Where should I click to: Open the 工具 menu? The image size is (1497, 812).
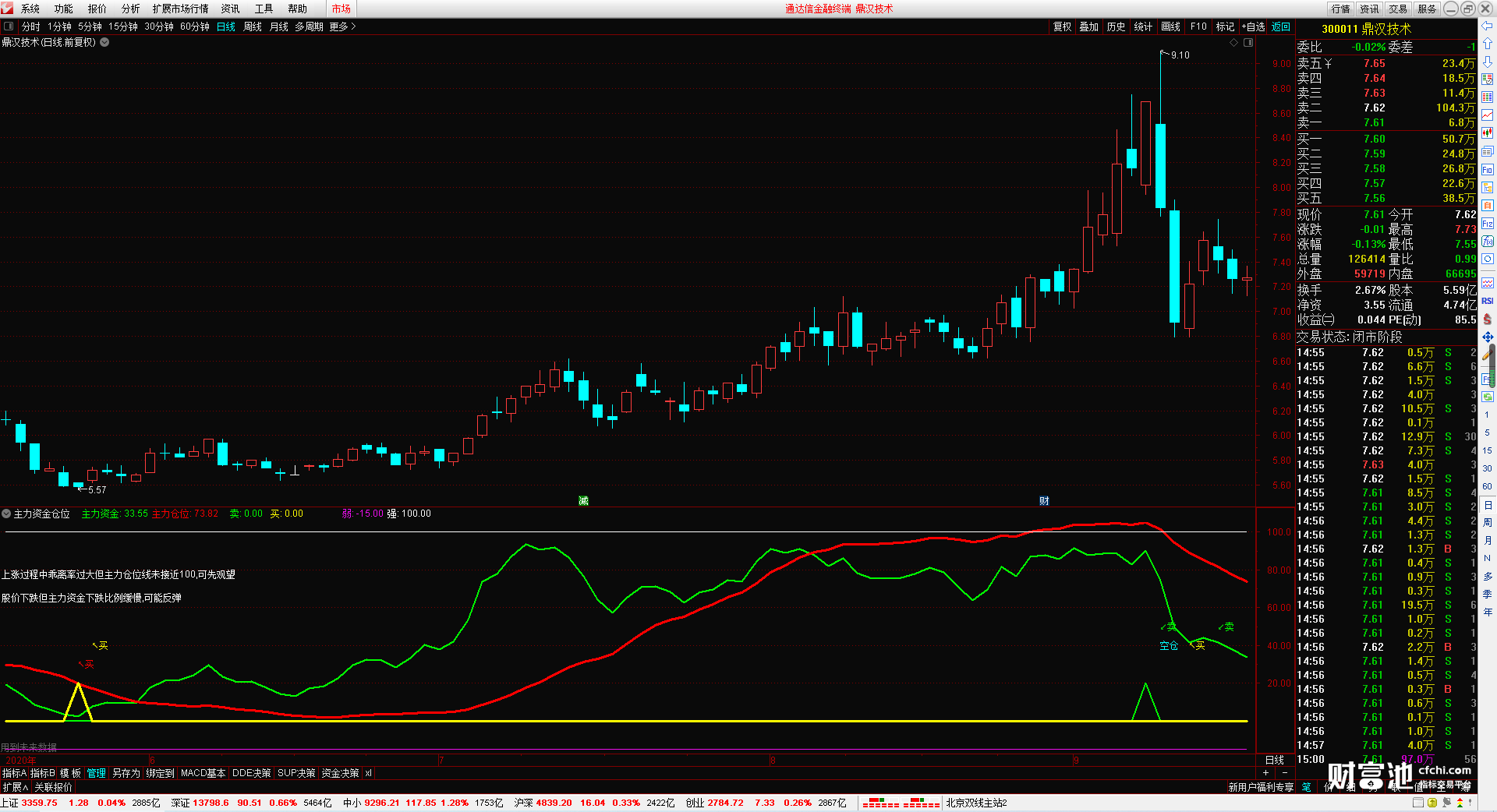tap(264, 9)
